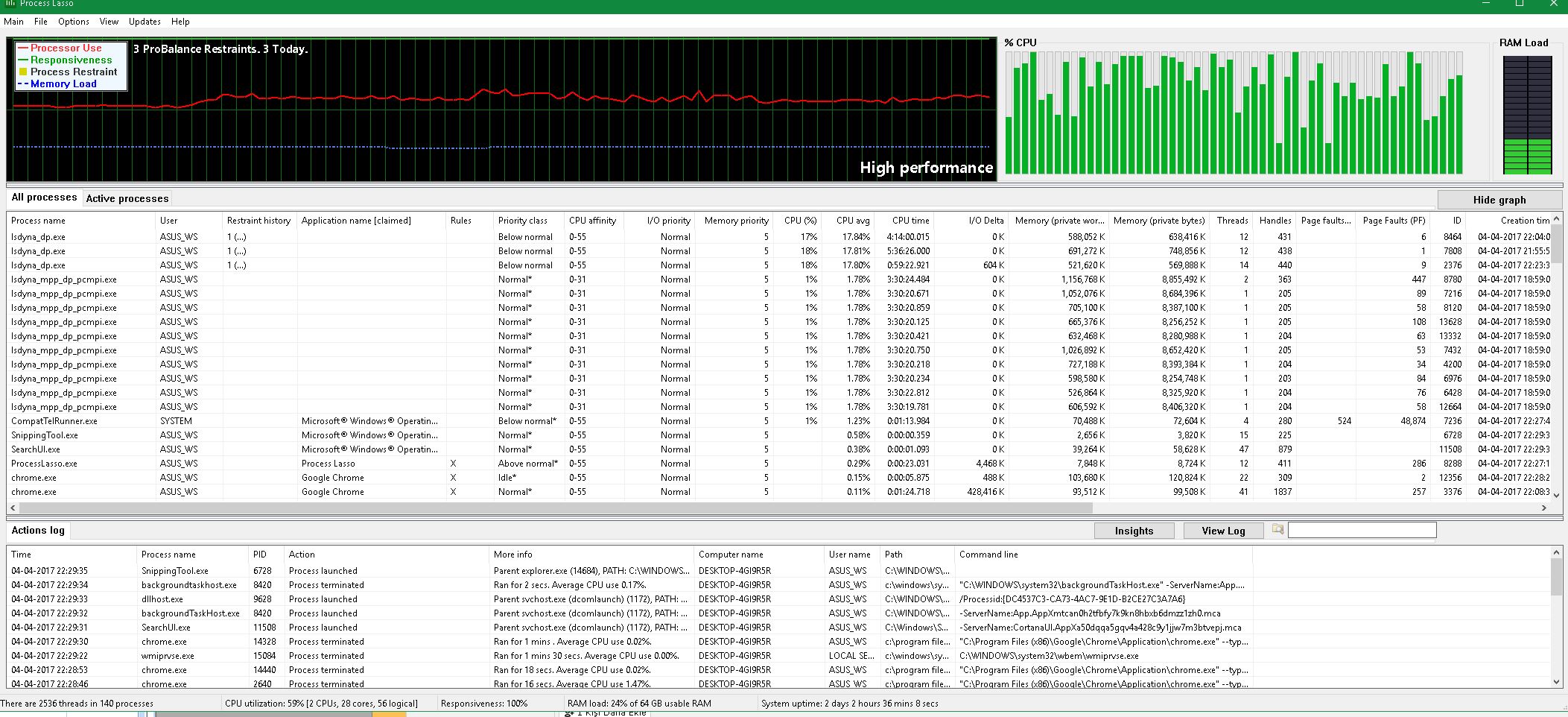Click the yellow Process Restraint legend square
Screen dimensions: 1568x717
(23, 72)
